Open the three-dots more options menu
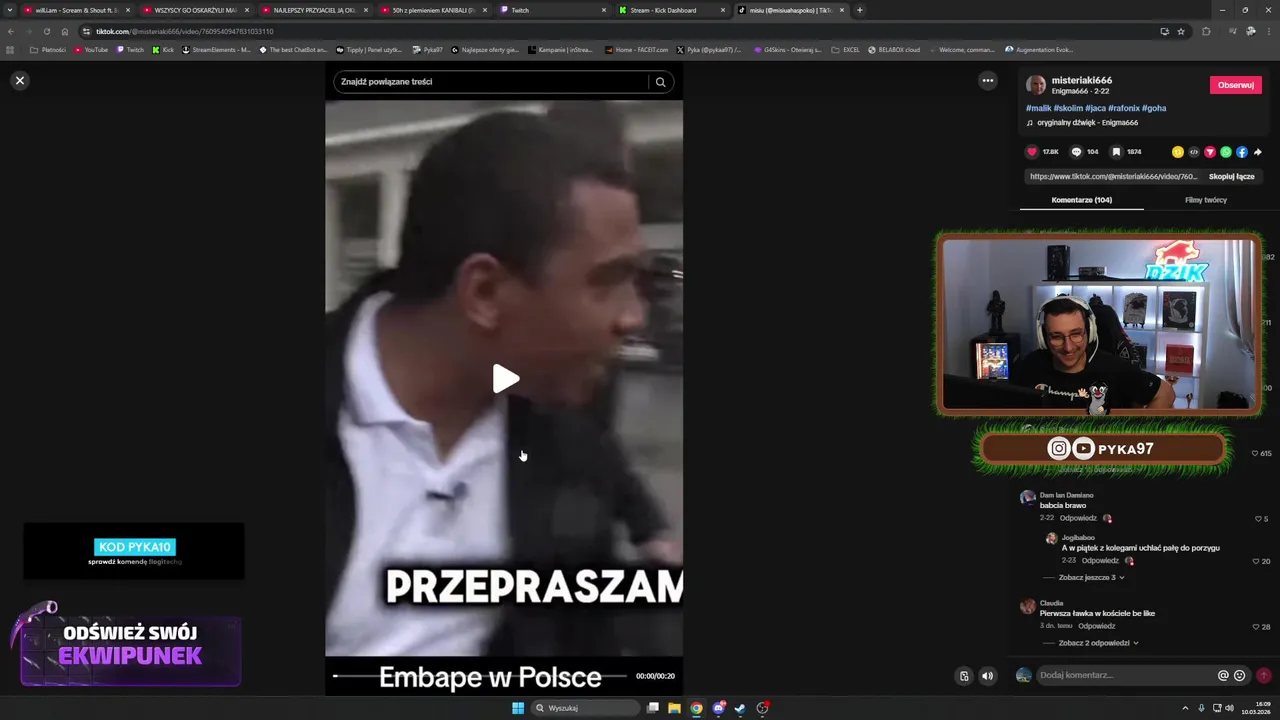1280x720 pixels. pyautogui.click(x=988, y=81)
